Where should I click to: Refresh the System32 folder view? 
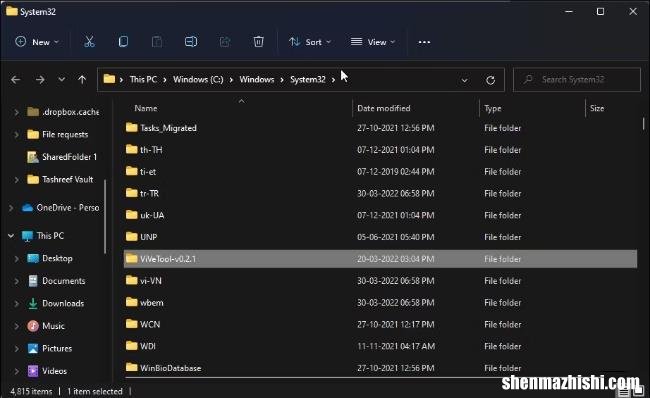coord(490,80)
